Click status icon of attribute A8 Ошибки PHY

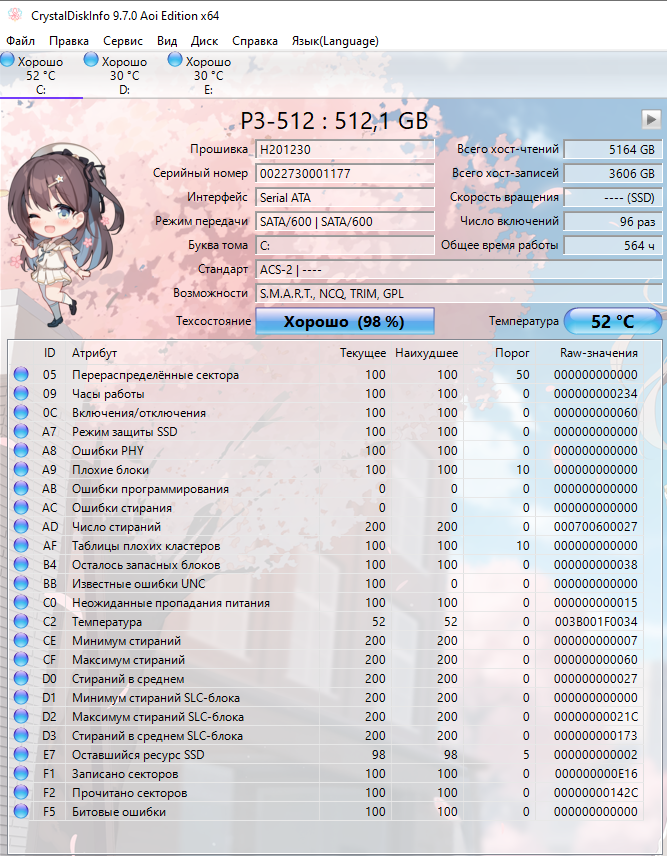coord(21,450)
